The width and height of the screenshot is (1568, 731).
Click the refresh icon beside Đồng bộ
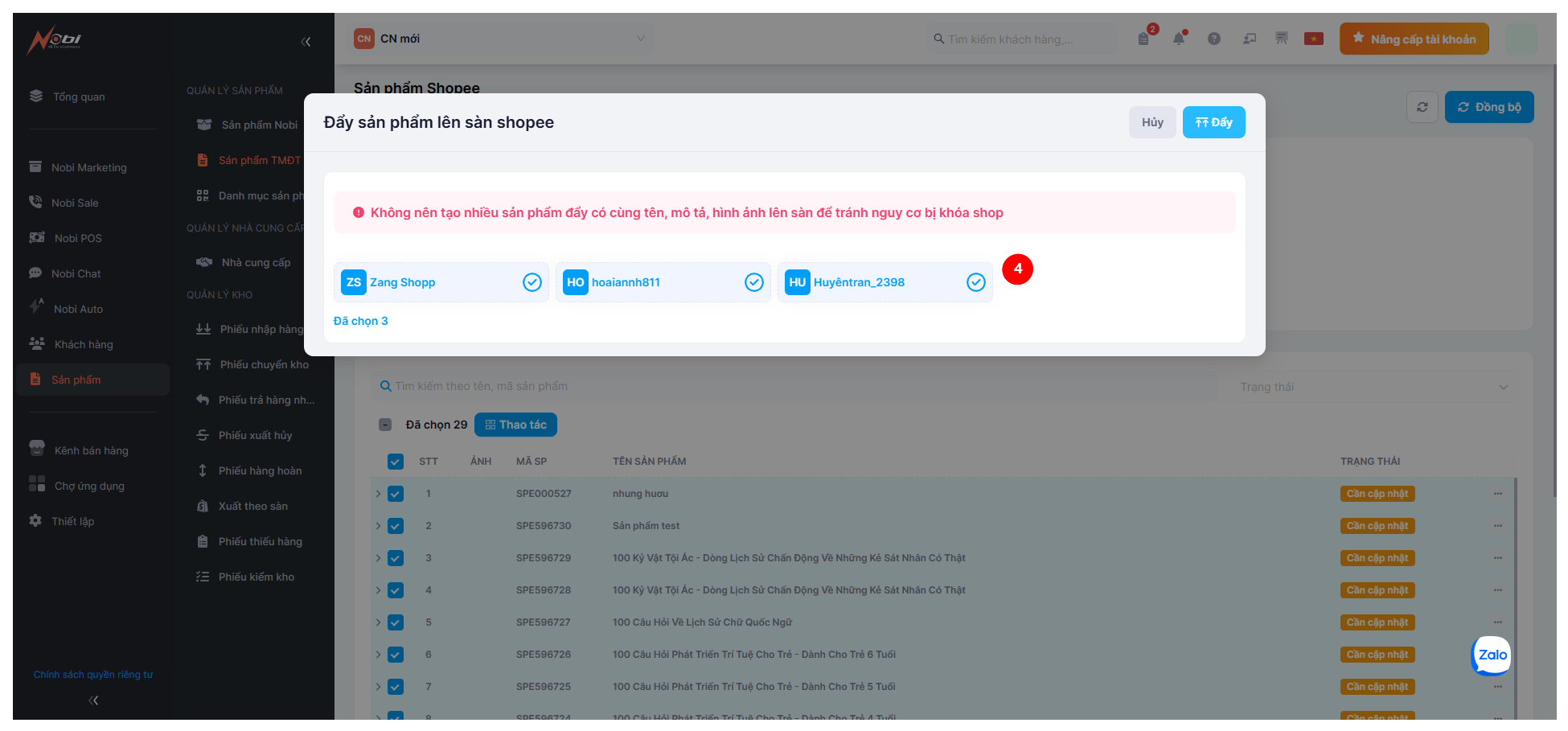coord(1422,107)
